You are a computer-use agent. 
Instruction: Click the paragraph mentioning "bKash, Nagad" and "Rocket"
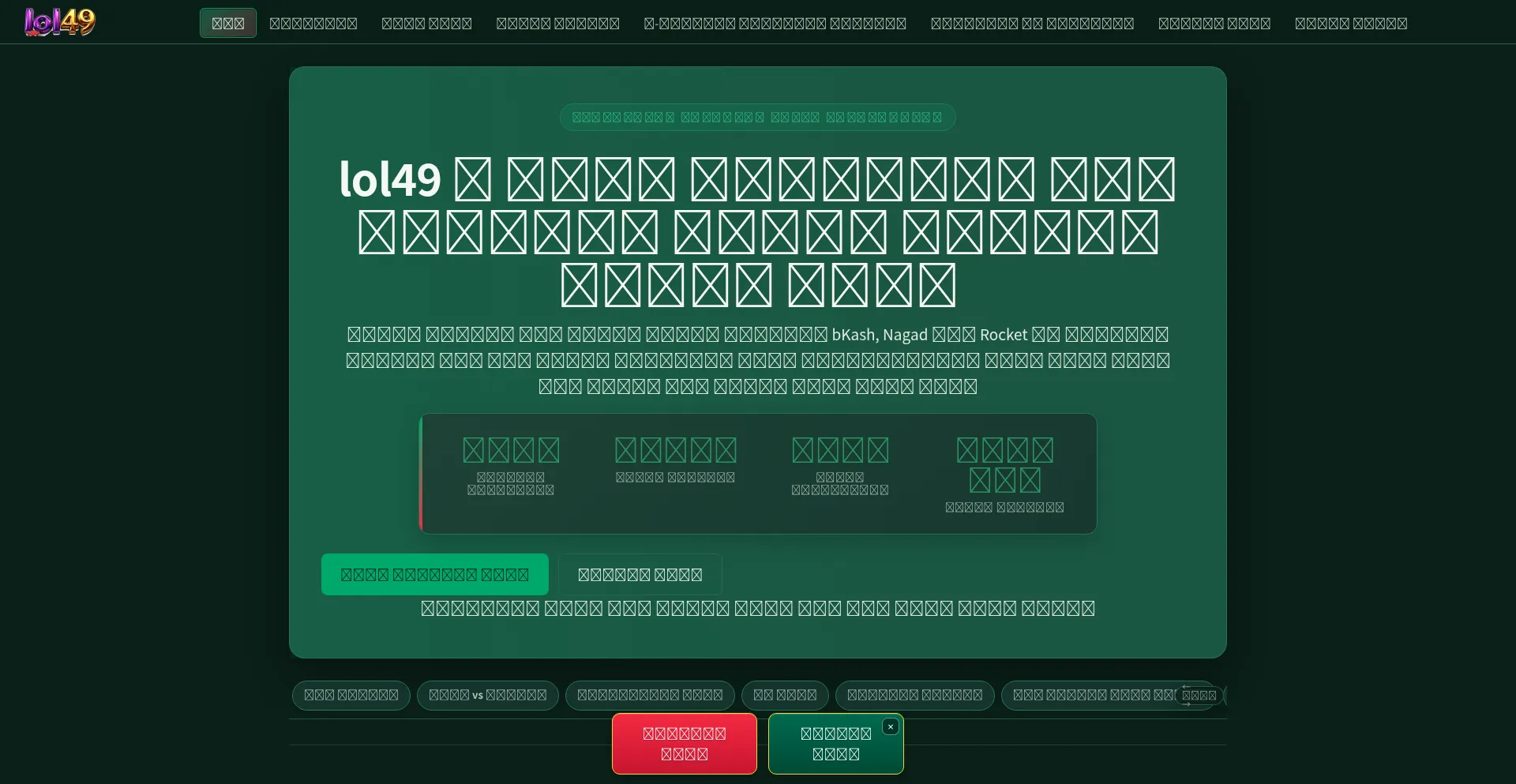pyautogui.click(x=758, y=360)
